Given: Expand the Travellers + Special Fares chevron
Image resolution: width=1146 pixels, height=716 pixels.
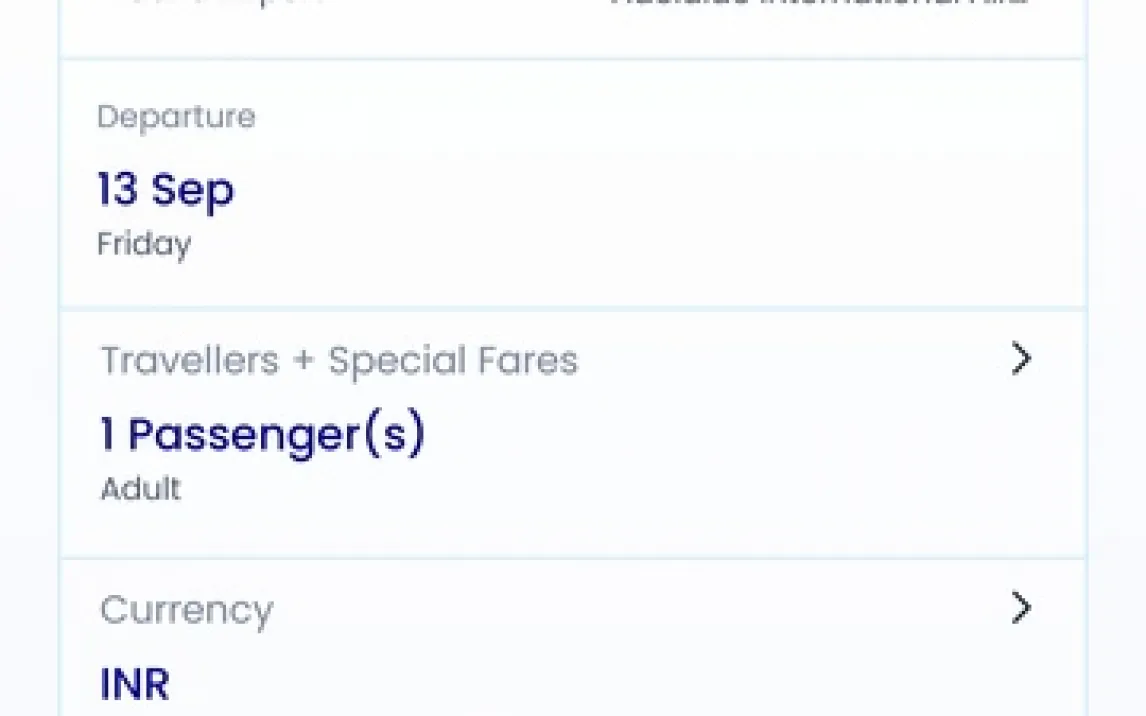Looking at the screenshot, I should click(x=1020, y=358).
